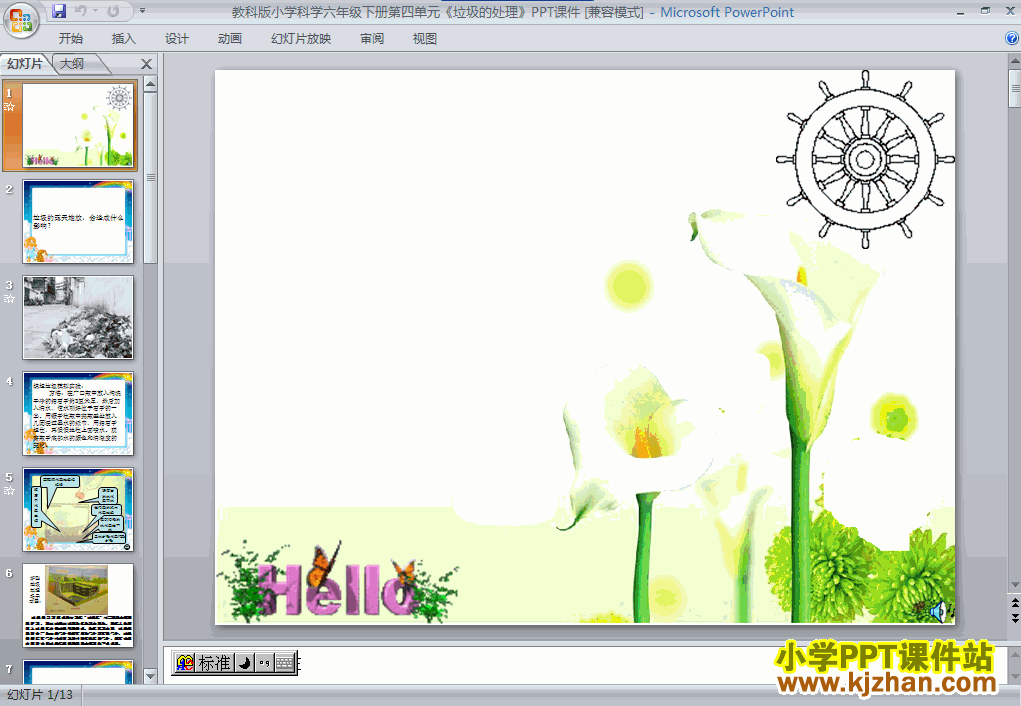Select slide 2 thumbnail

click(x=78, y=221)
